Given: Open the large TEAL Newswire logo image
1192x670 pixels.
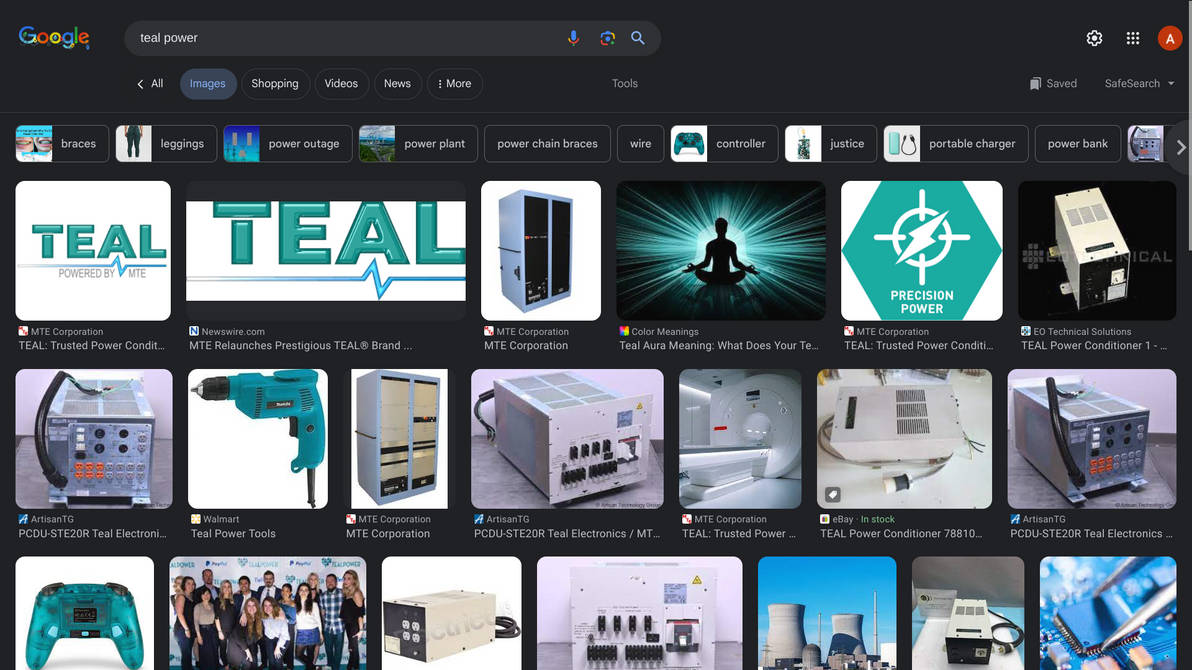Looking at the screenshot, I should (326, 250).
